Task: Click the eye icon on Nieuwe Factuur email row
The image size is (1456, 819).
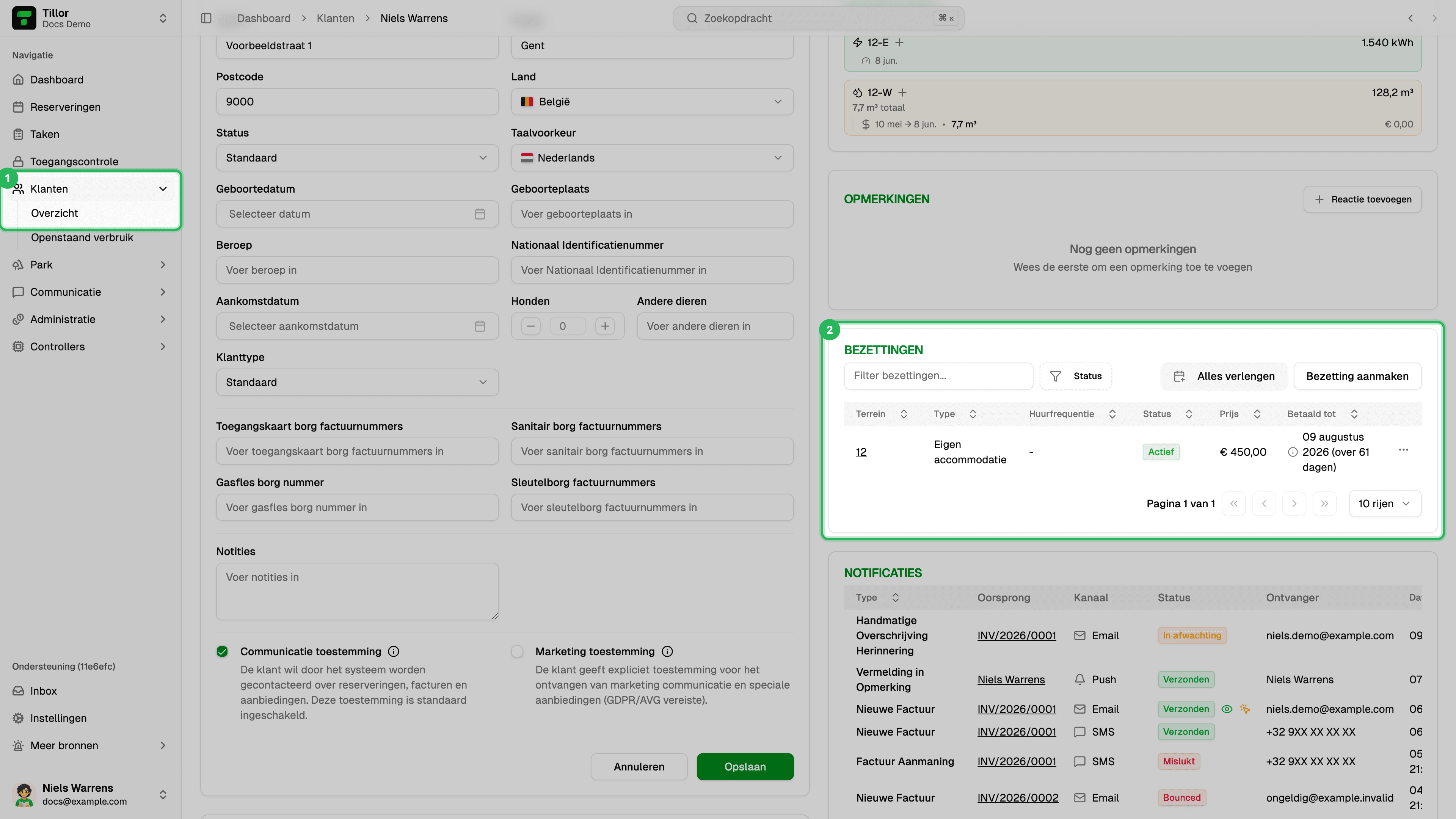Action: click(1227, 709)
